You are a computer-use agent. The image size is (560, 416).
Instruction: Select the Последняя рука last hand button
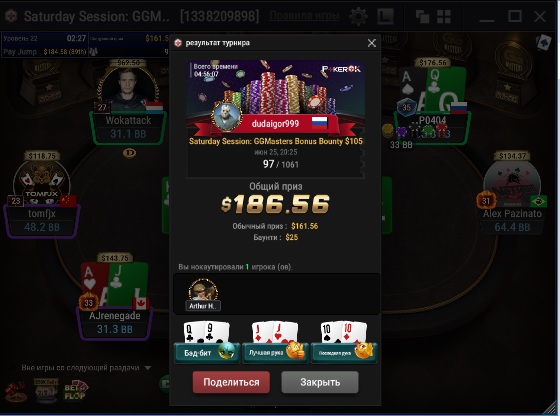pos(344,353)
